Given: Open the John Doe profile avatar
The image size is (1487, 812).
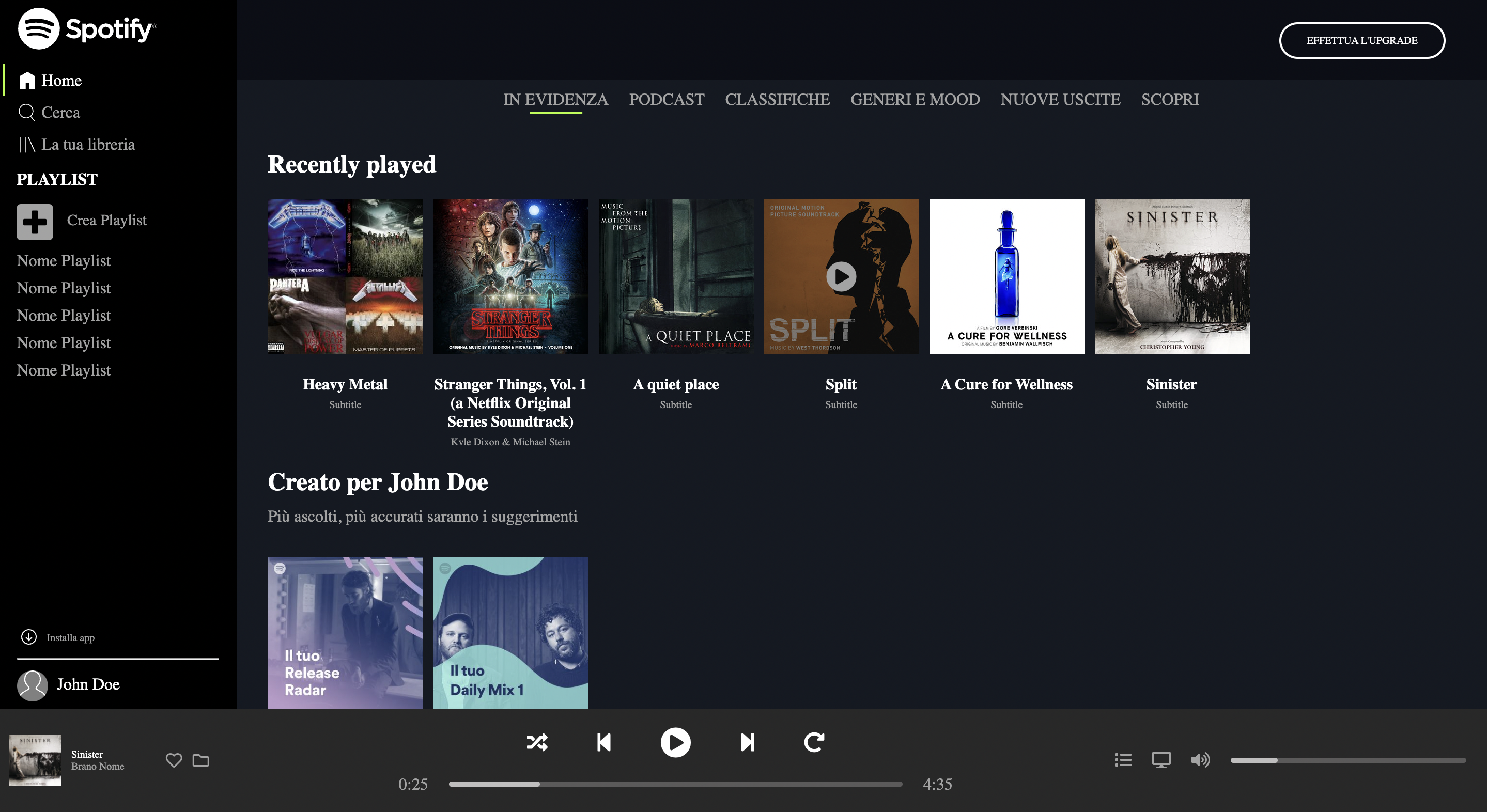Looking at the screenshot, I should click(x=33, y=685).
